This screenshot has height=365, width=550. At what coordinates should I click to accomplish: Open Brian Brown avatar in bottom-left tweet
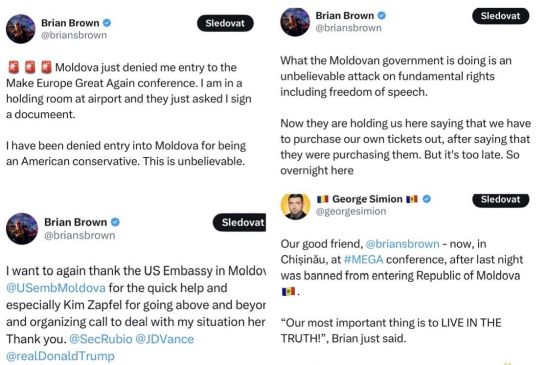click(x=22, y=229)
